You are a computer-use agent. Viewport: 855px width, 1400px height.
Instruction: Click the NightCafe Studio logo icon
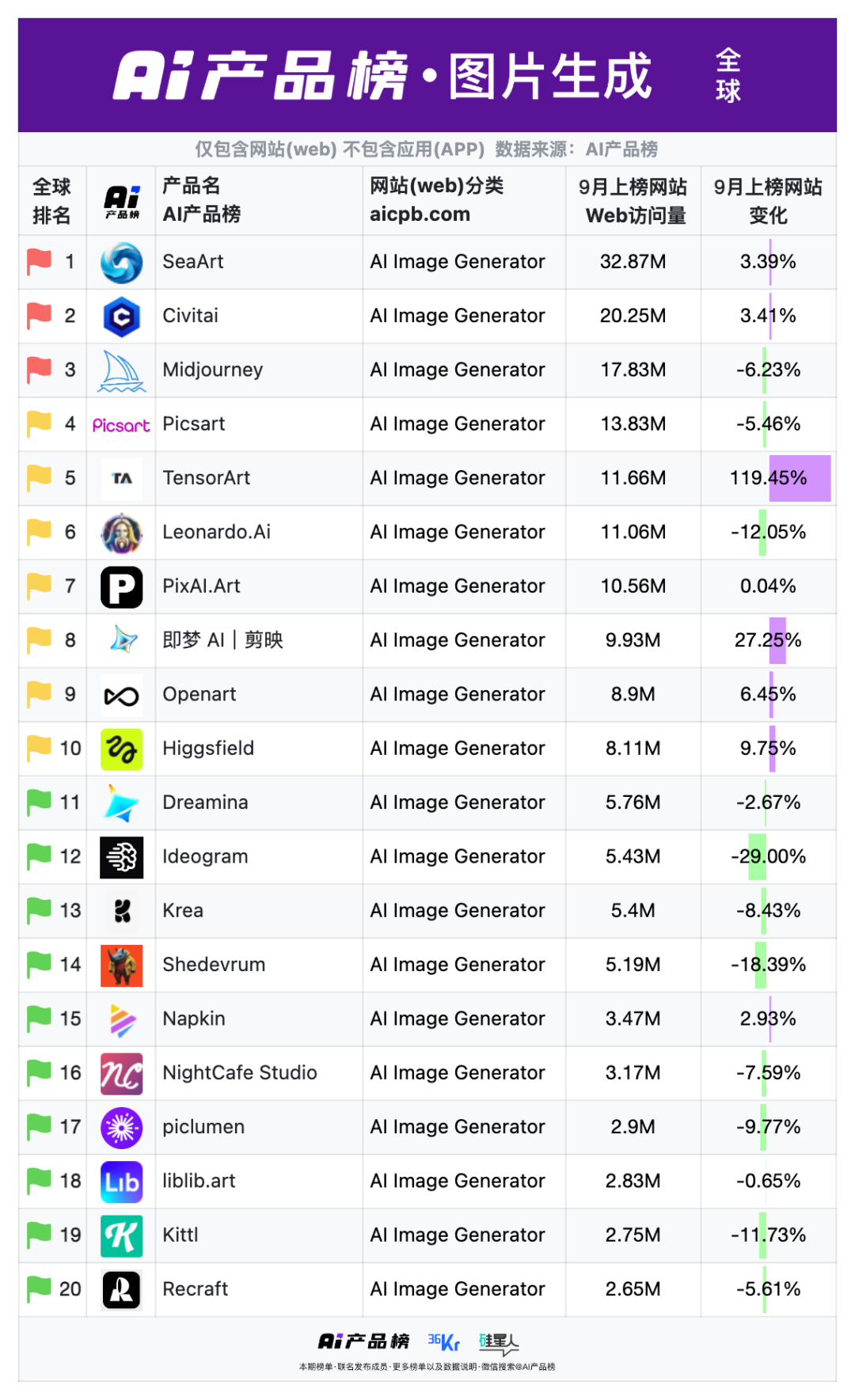[121, 1074]
